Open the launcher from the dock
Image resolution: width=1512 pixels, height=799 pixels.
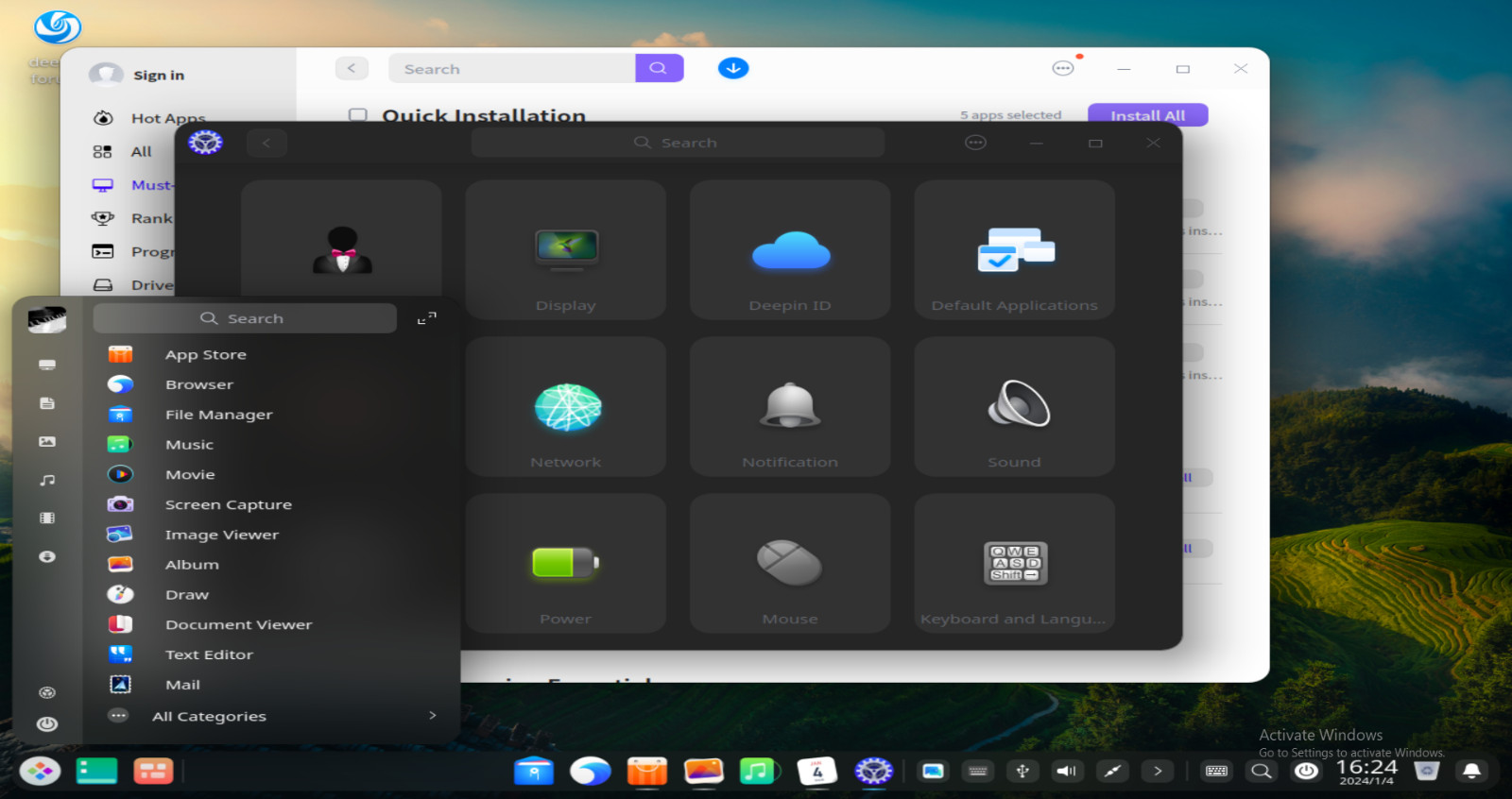pos(41,772)
